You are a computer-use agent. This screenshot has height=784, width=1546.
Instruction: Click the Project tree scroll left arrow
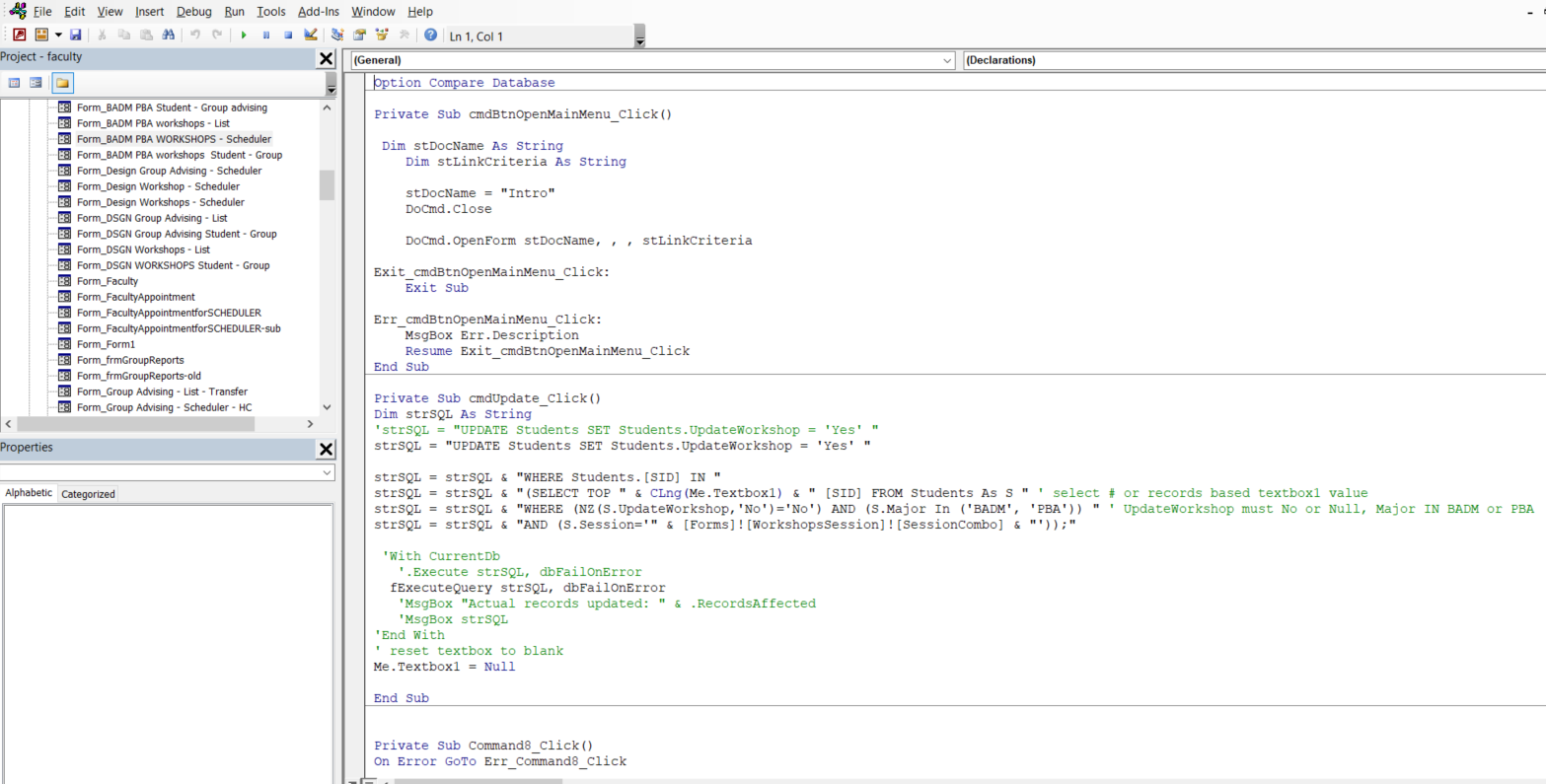click(x=8, y=424)
